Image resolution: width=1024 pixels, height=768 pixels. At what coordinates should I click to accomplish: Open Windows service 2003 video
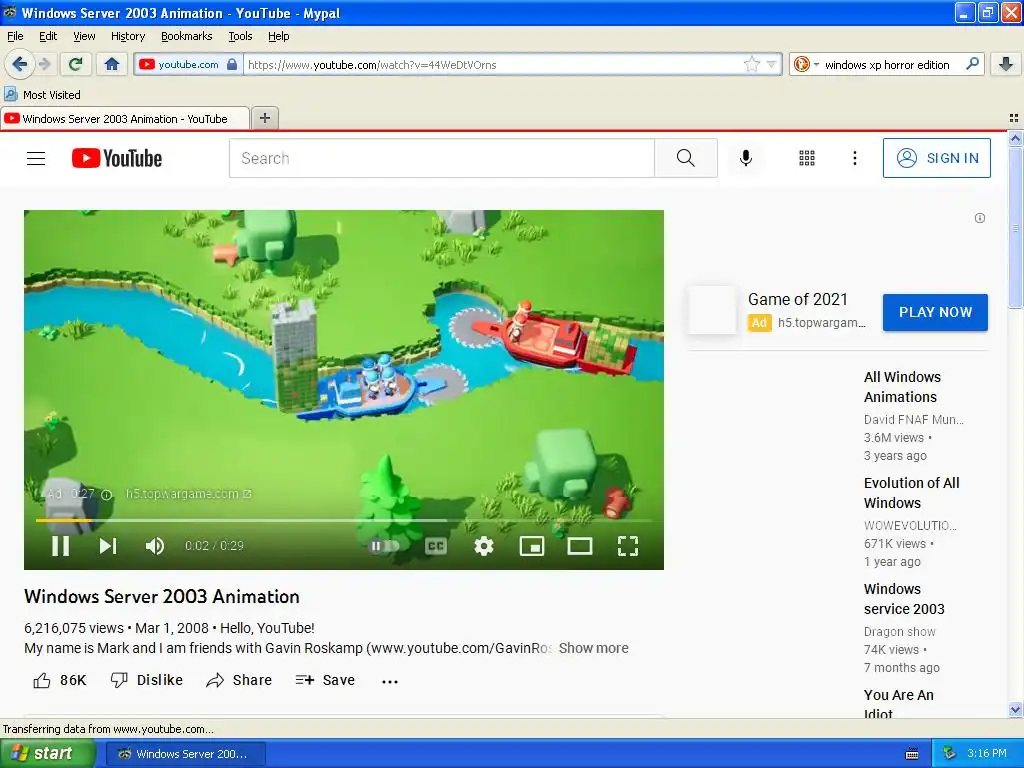click(x=904, y=599)
